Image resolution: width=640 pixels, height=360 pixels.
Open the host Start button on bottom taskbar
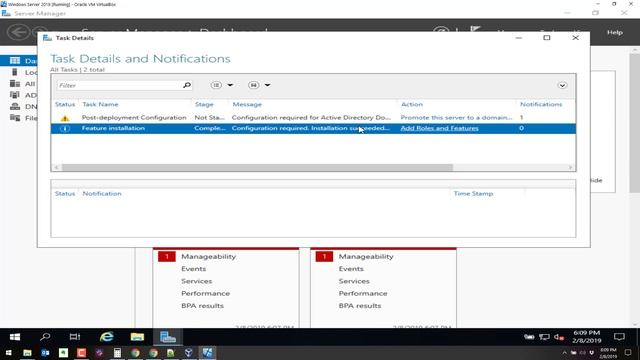8,353
